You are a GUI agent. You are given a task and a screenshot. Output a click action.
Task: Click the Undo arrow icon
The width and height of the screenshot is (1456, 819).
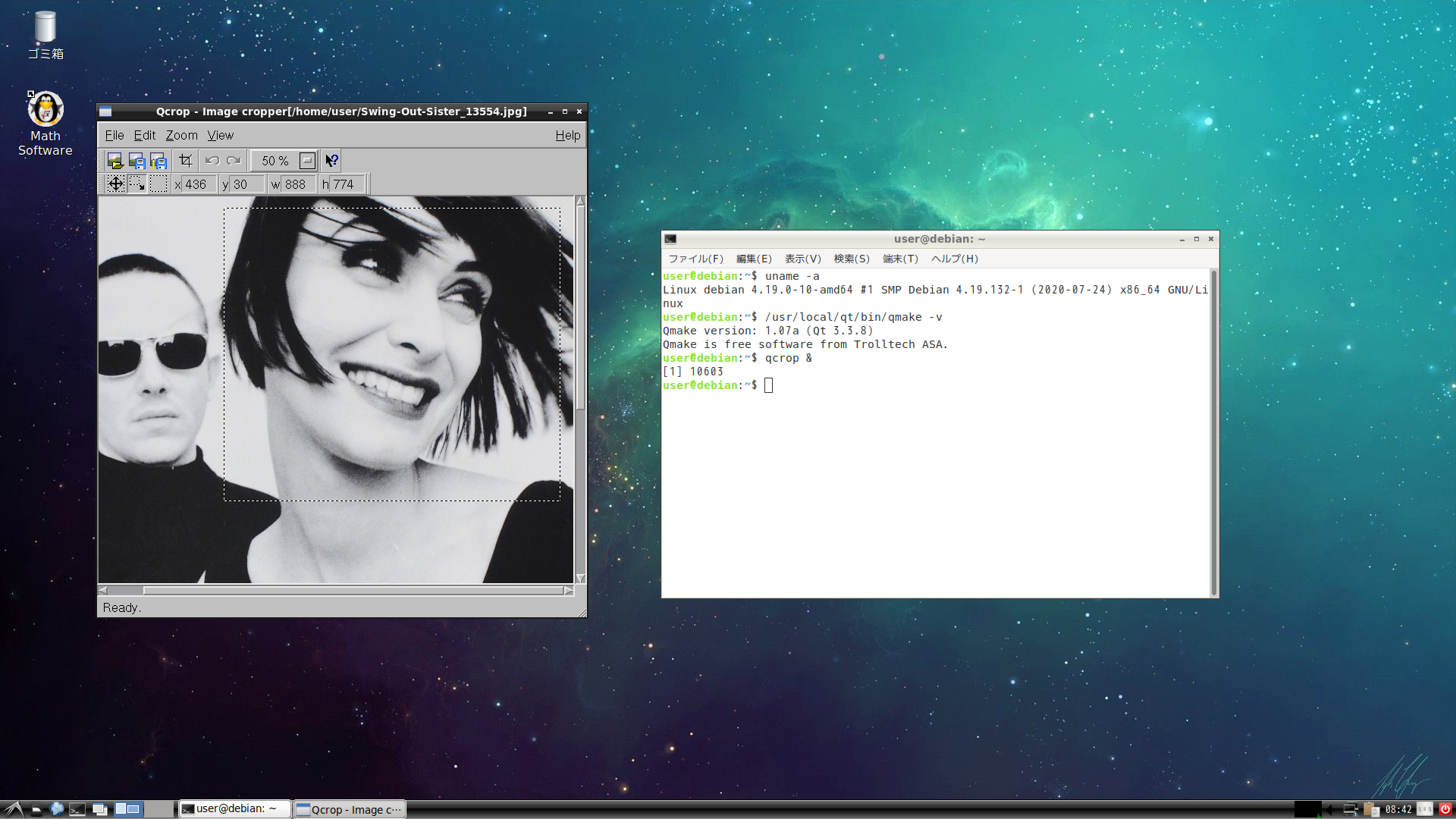212,161
